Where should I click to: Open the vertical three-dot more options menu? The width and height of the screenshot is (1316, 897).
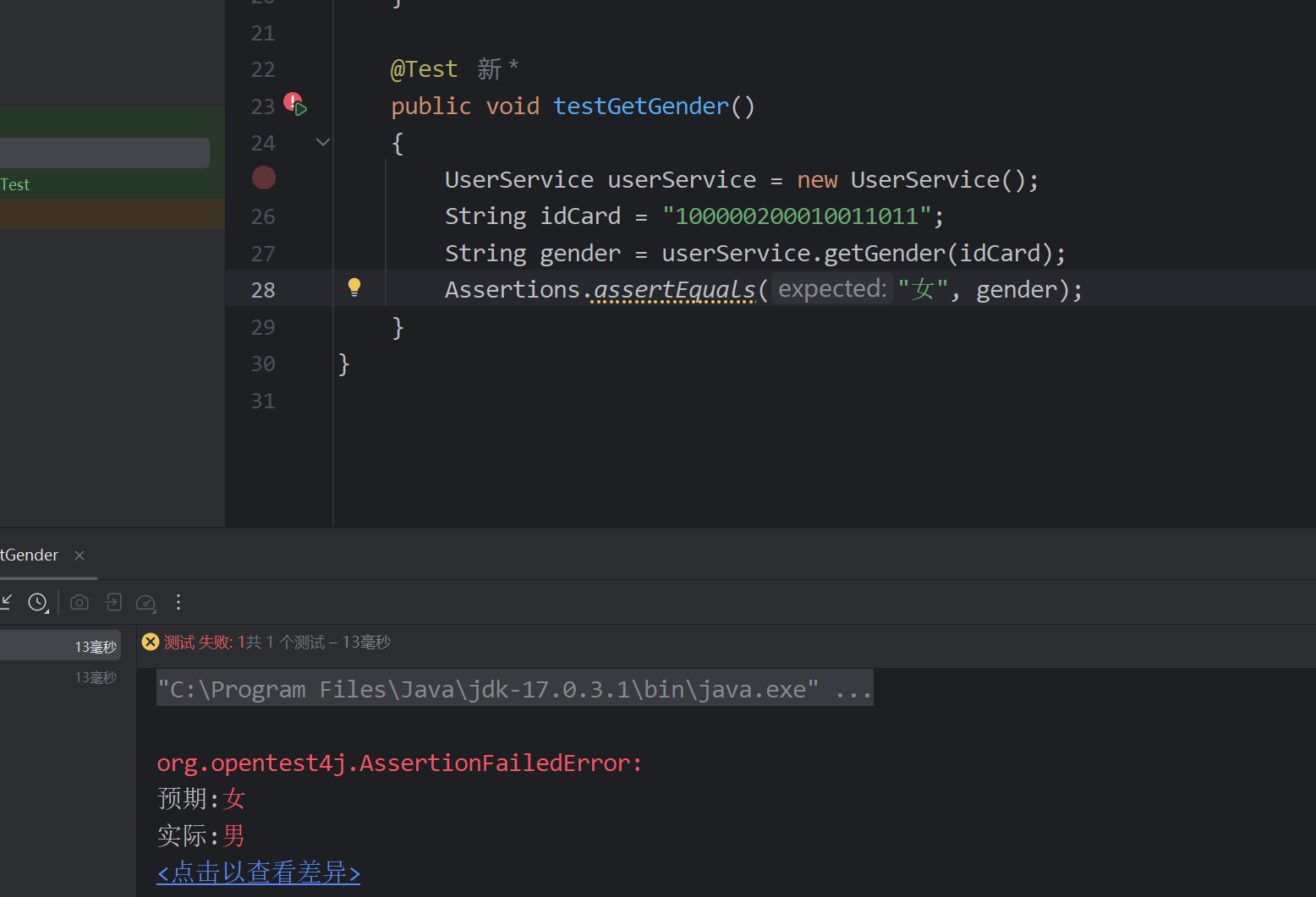point(178,602)
